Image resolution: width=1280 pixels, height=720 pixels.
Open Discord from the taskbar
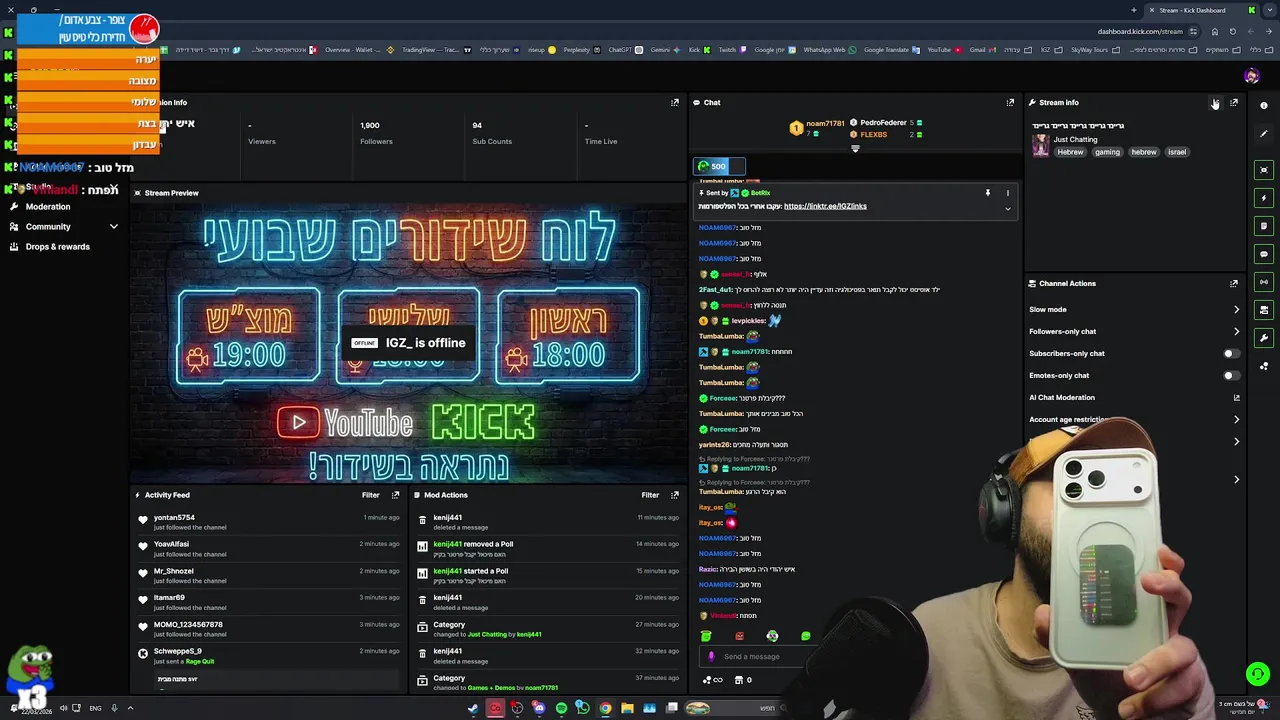[539, 708]
